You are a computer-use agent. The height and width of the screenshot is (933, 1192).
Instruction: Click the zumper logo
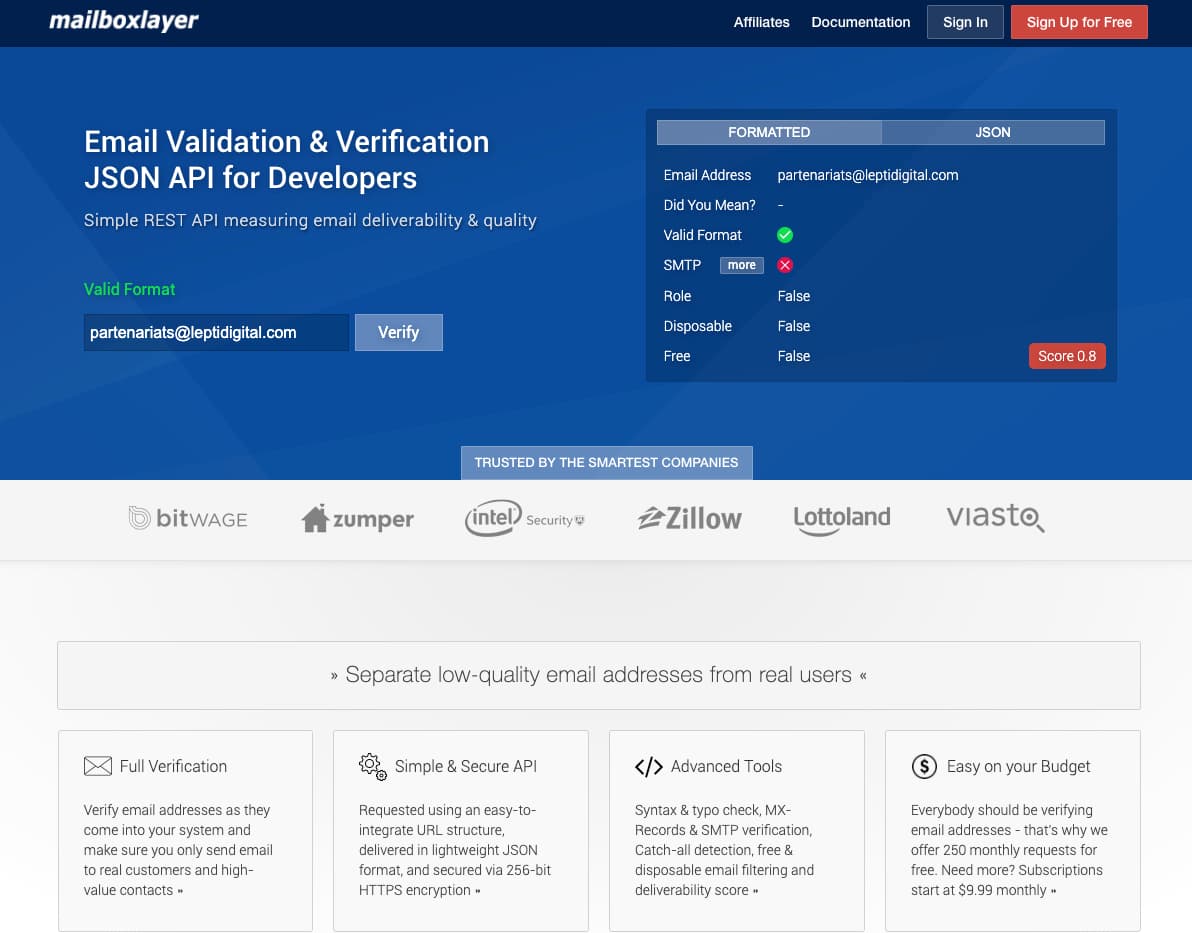[357, 518]
